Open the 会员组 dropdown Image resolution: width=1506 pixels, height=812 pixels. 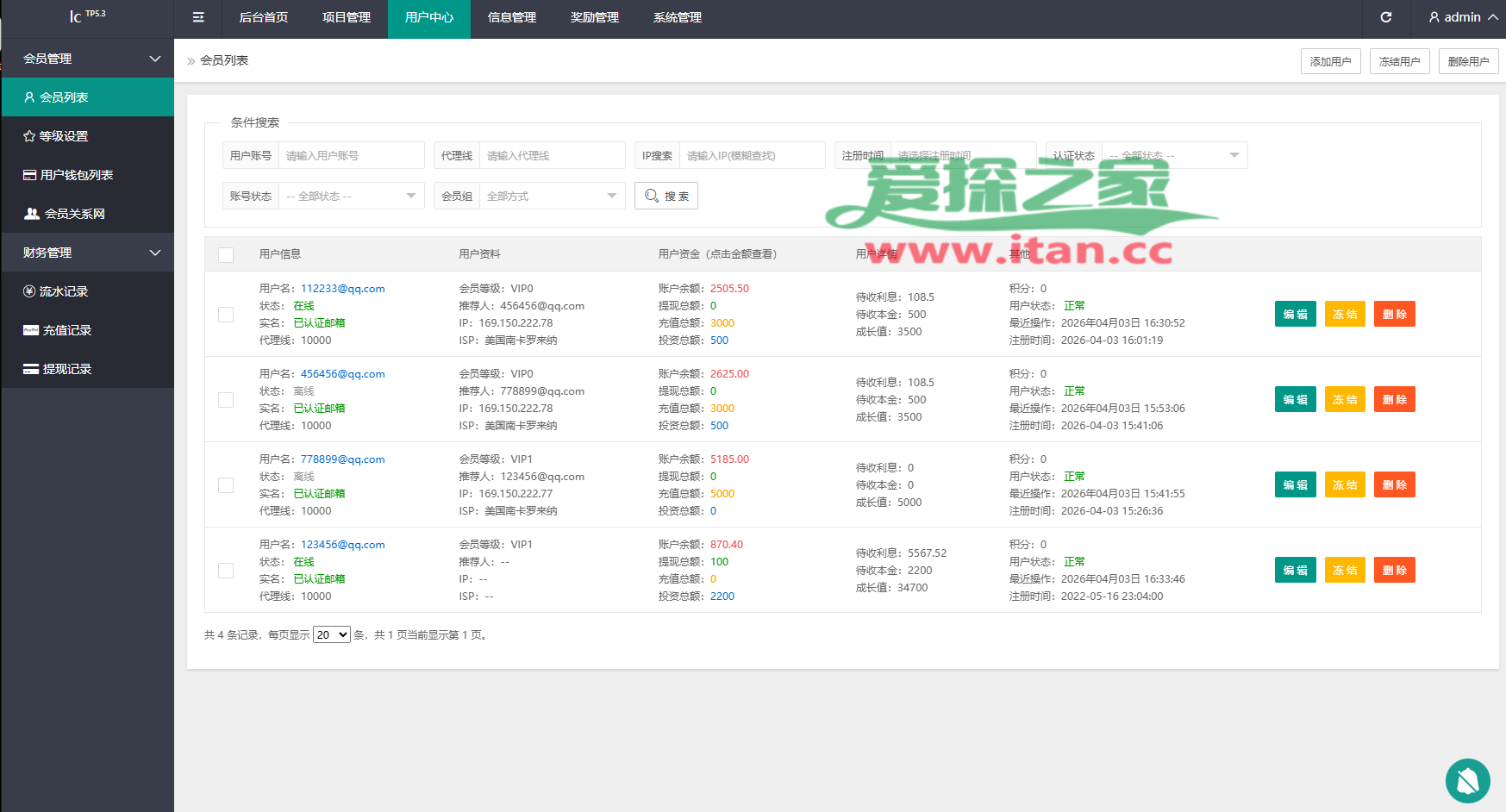pos(552,197)
